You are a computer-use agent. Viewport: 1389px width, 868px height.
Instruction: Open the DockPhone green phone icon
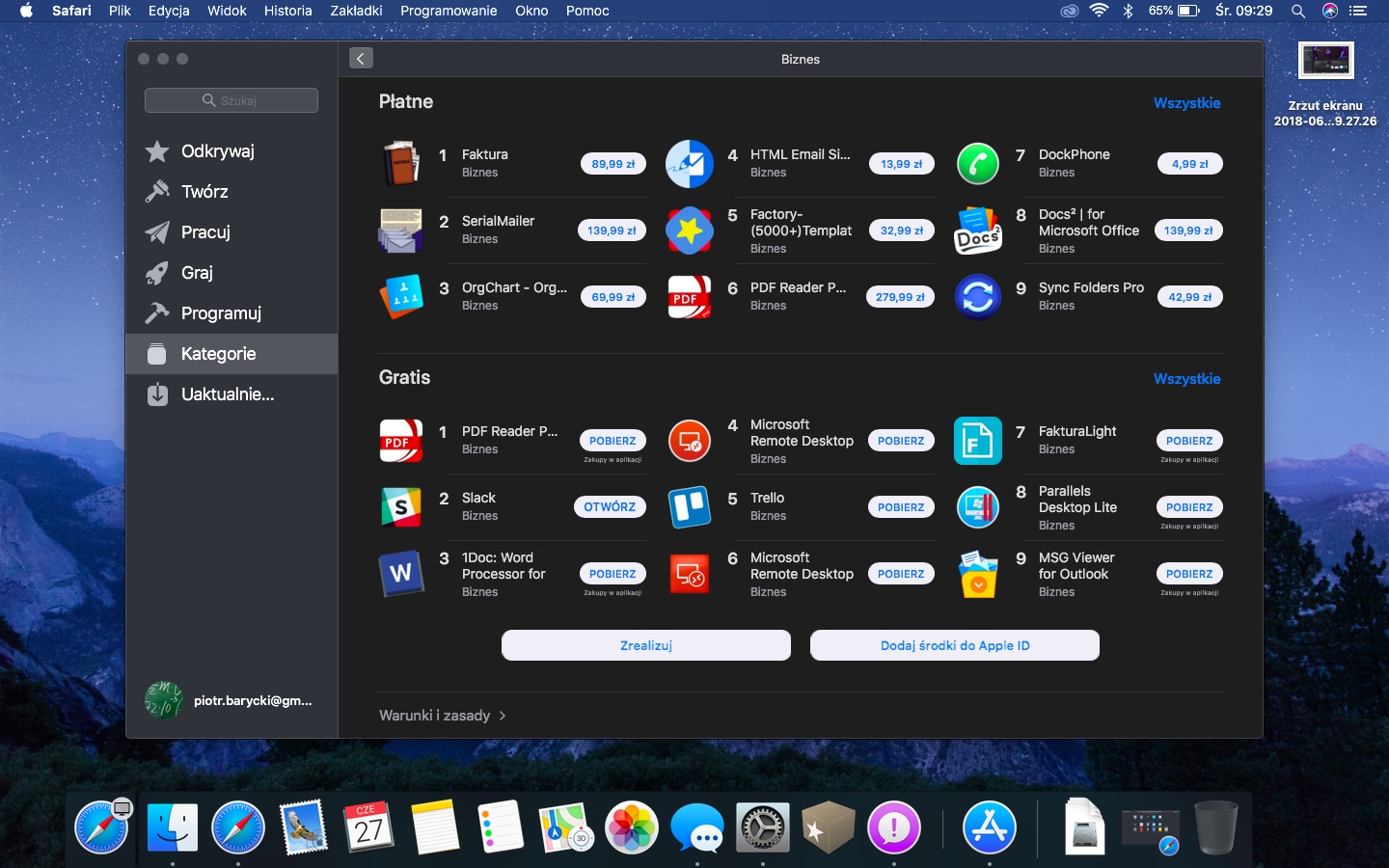978,163
